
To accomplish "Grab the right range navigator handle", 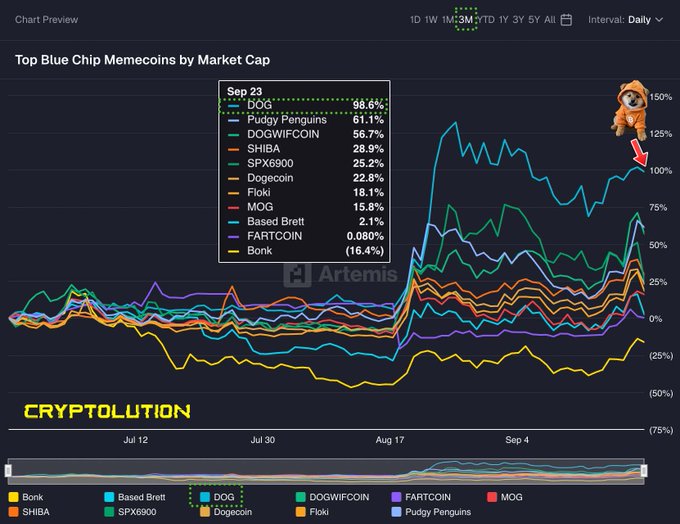I will tap(644, 471).
